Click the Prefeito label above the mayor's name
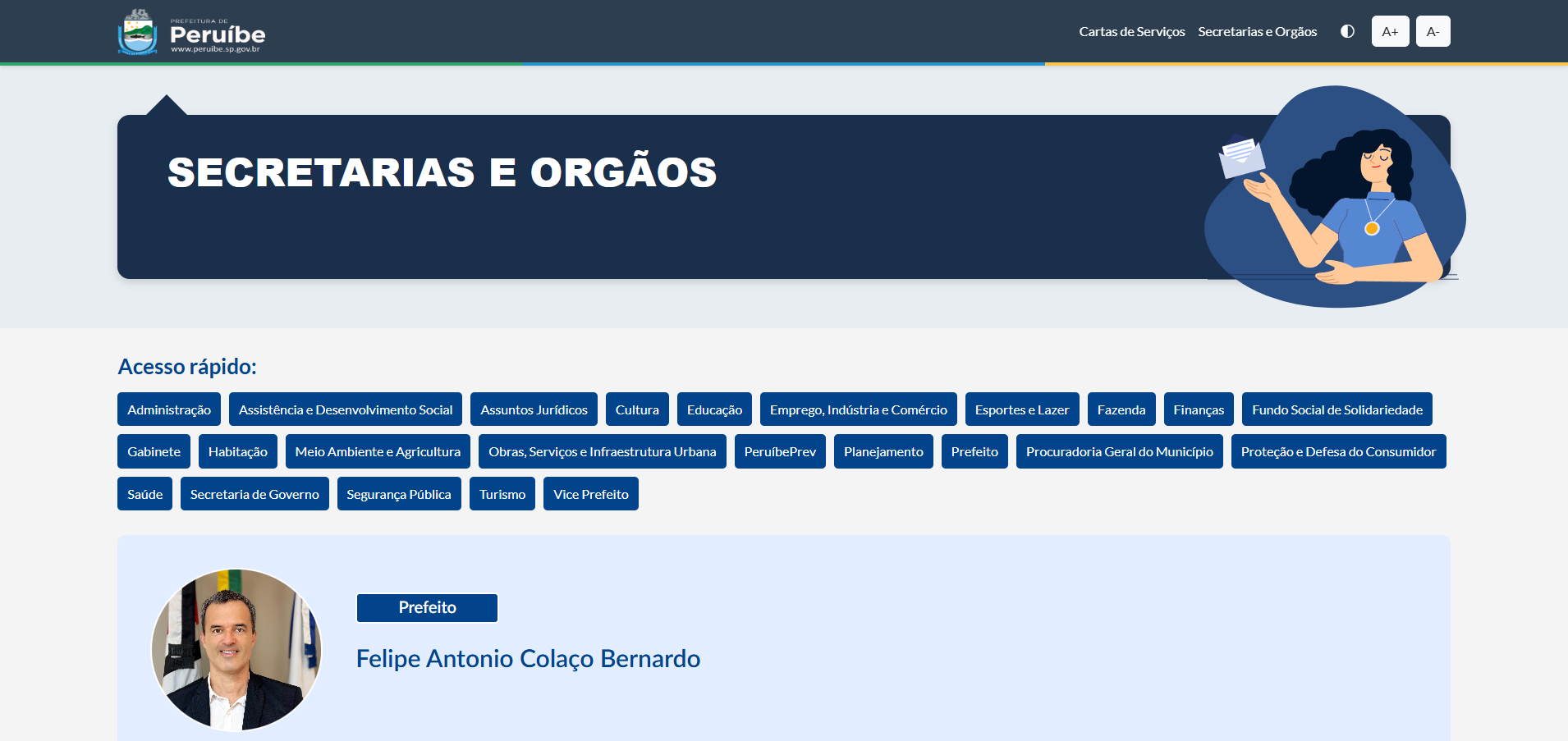Screen dimensions: 1568x741 427,608
